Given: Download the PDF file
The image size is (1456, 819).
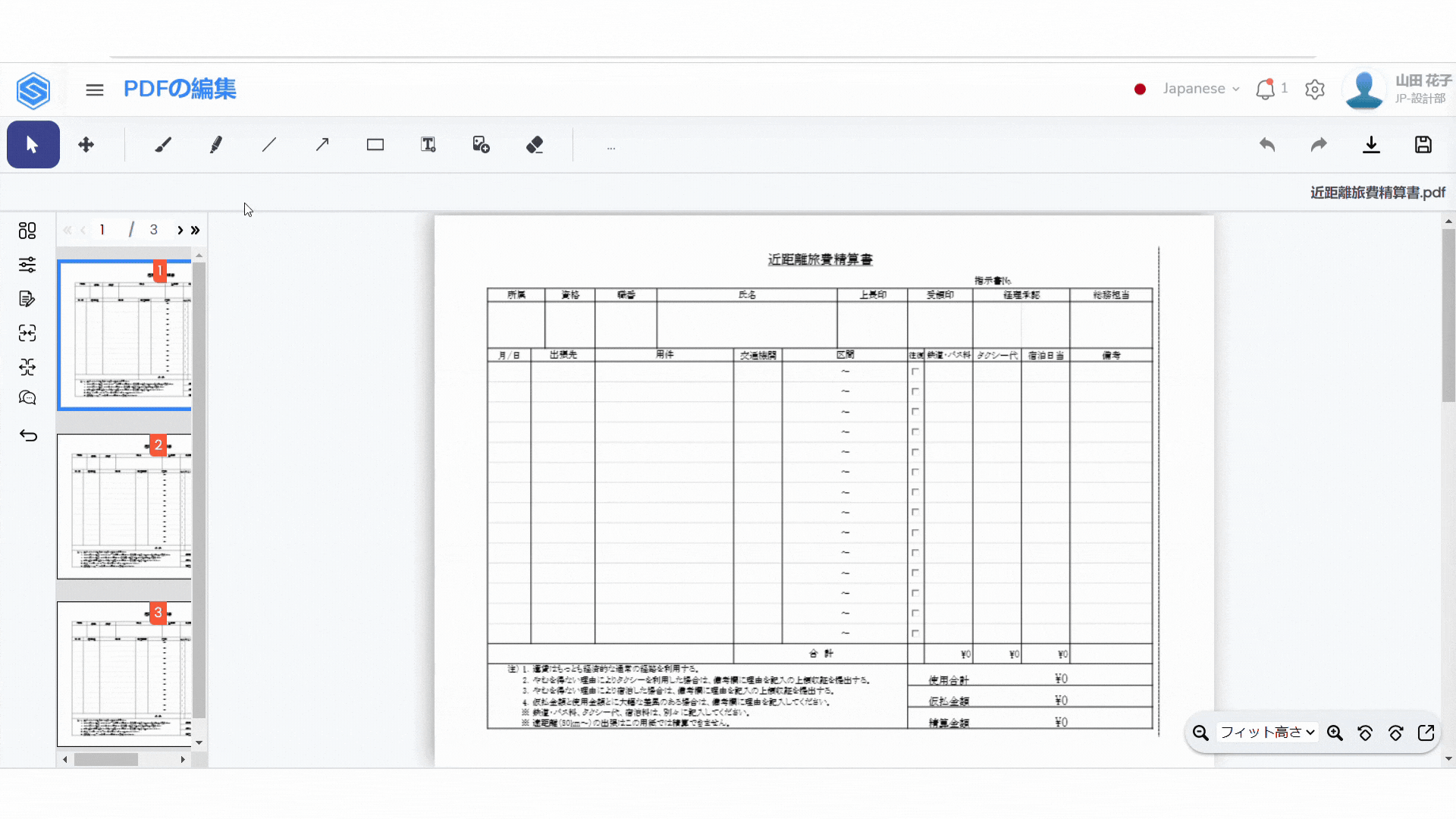Looking at the screenshot, I should tap(1371, 145).
